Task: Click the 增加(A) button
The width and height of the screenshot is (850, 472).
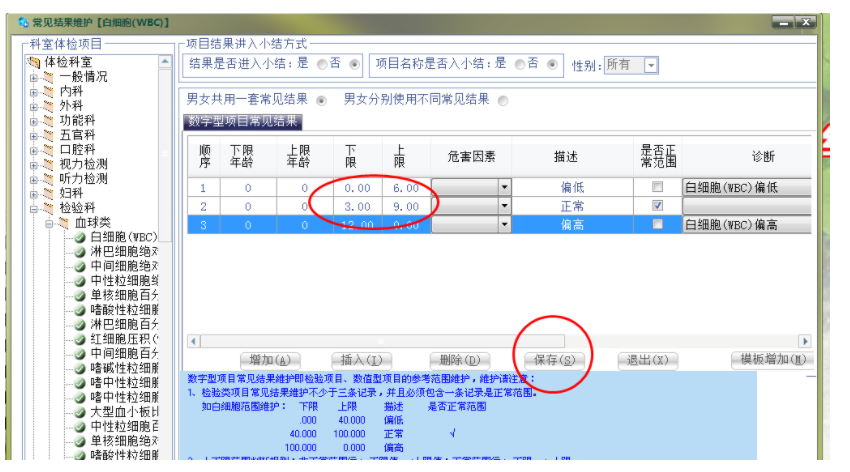Action: tap(270, 360)
